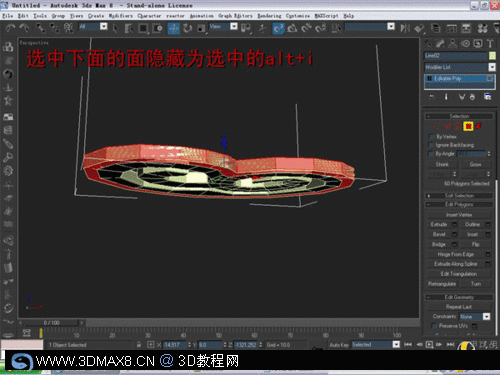Open the key filter Selected dropdown

tap(396, 344)
